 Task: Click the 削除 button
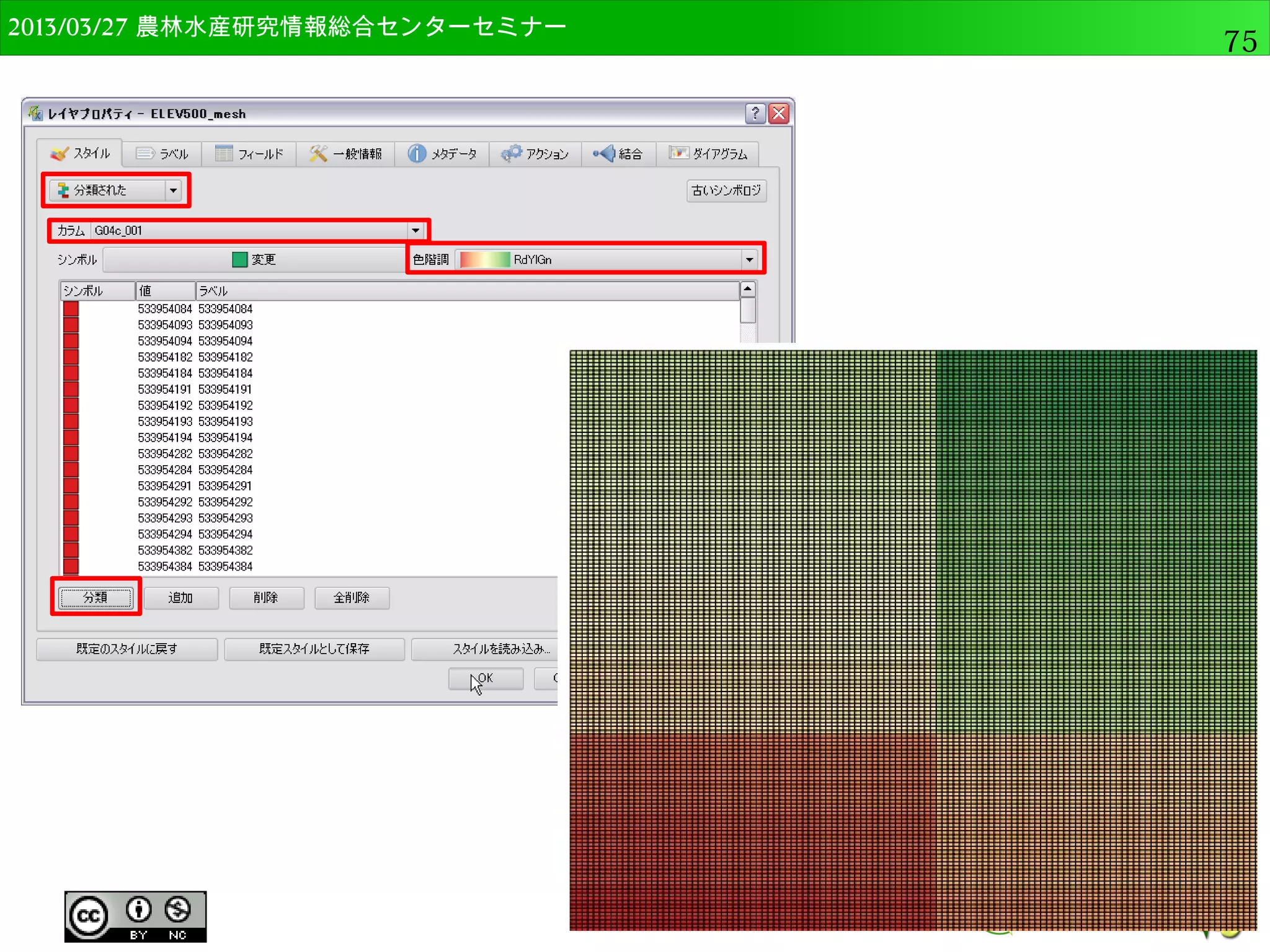pos(267,598)
